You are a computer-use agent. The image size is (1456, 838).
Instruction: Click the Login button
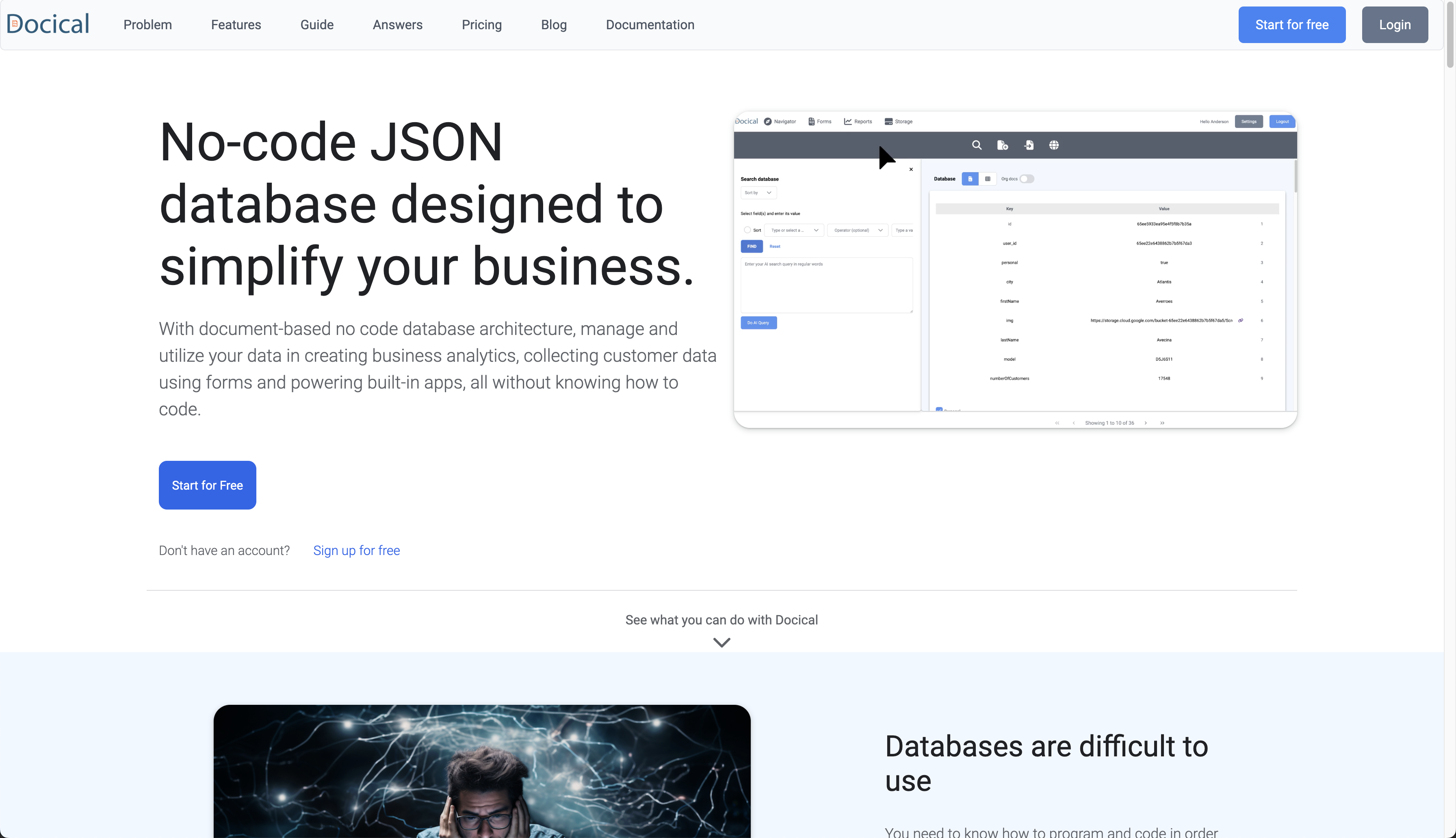click(1394, 25)
